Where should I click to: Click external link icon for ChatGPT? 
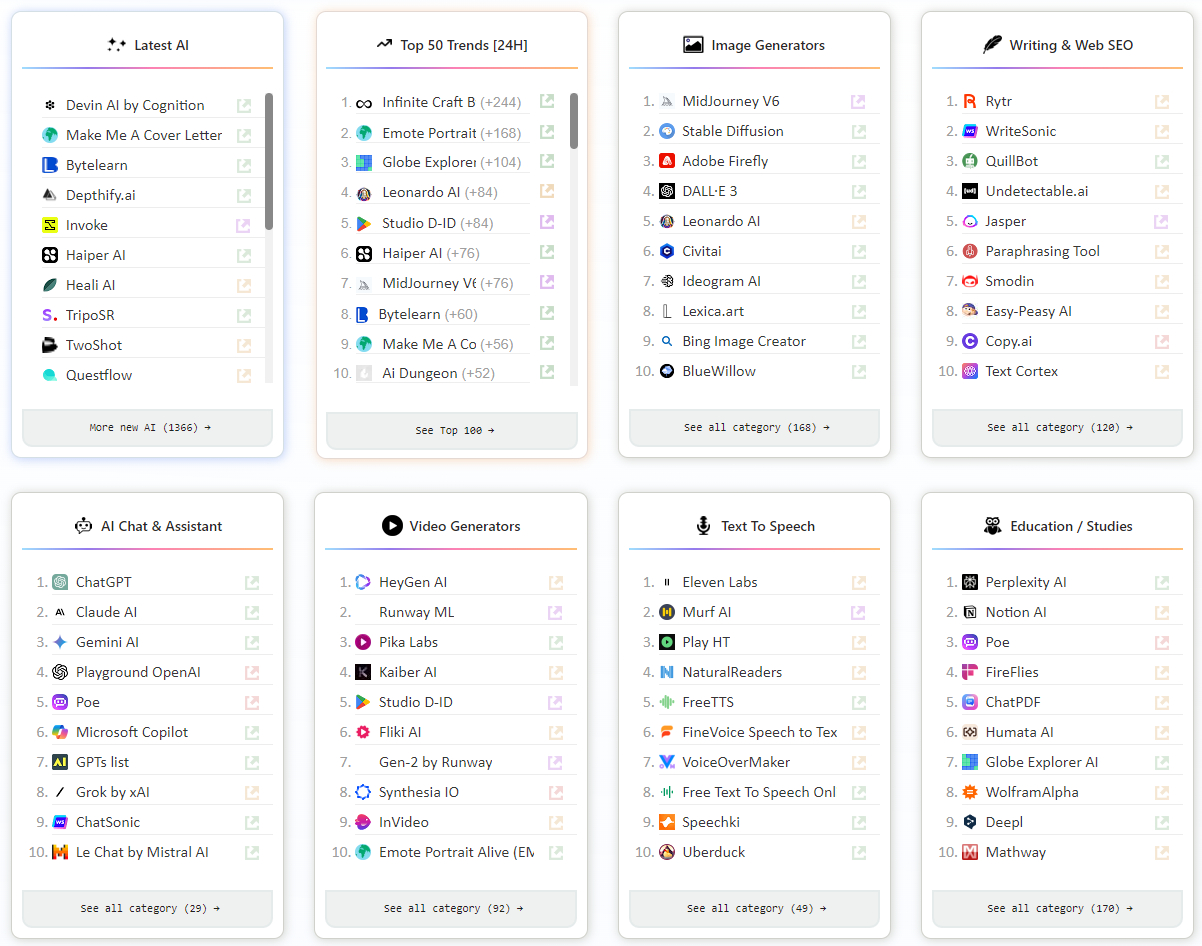tap(252, 583)
